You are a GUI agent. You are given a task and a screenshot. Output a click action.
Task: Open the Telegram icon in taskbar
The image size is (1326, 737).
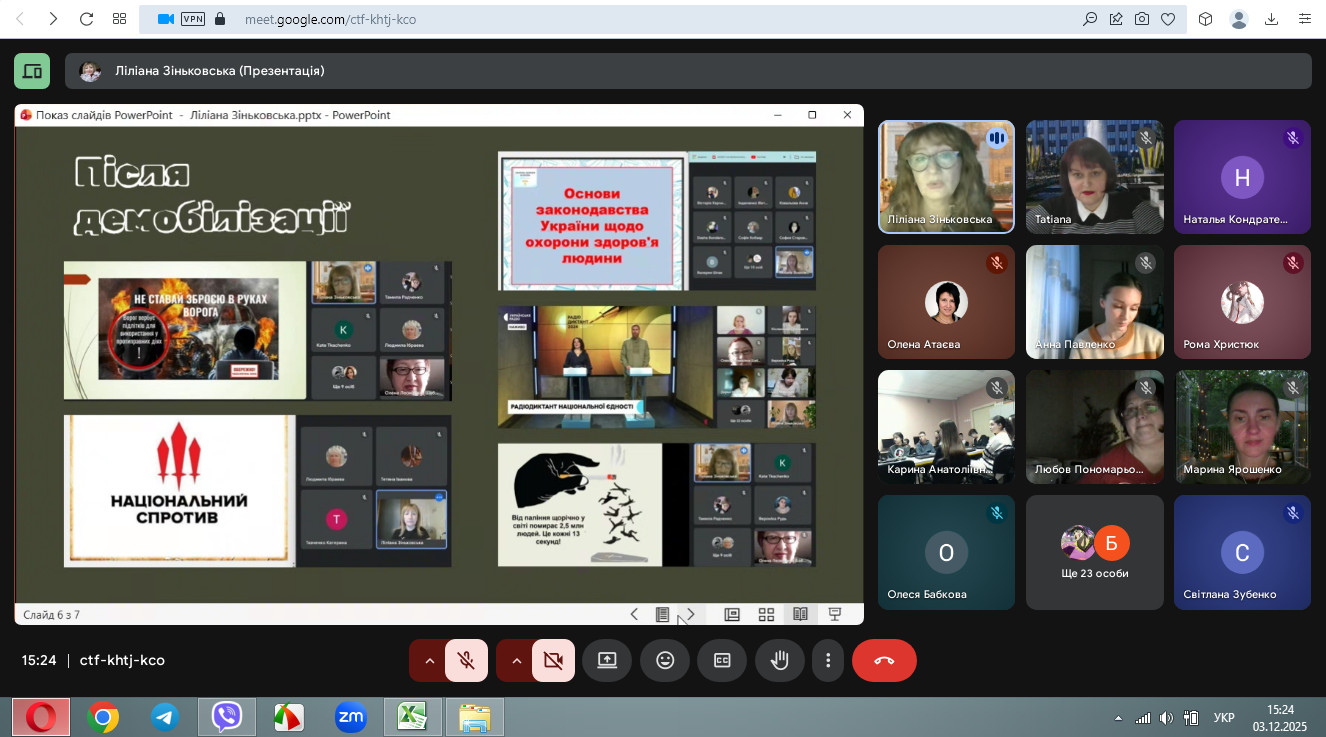[165, 717]
